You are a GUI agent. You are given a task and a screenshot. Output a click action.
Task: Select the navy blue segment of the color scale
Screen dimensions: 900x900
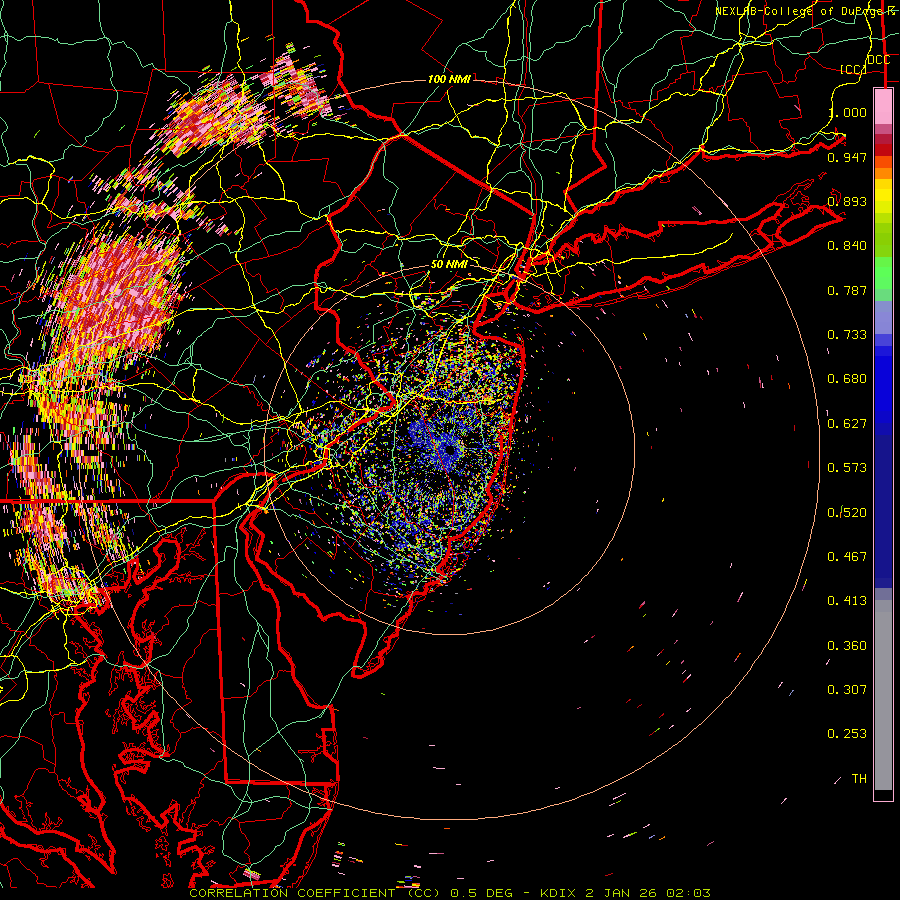click(883, 511)
